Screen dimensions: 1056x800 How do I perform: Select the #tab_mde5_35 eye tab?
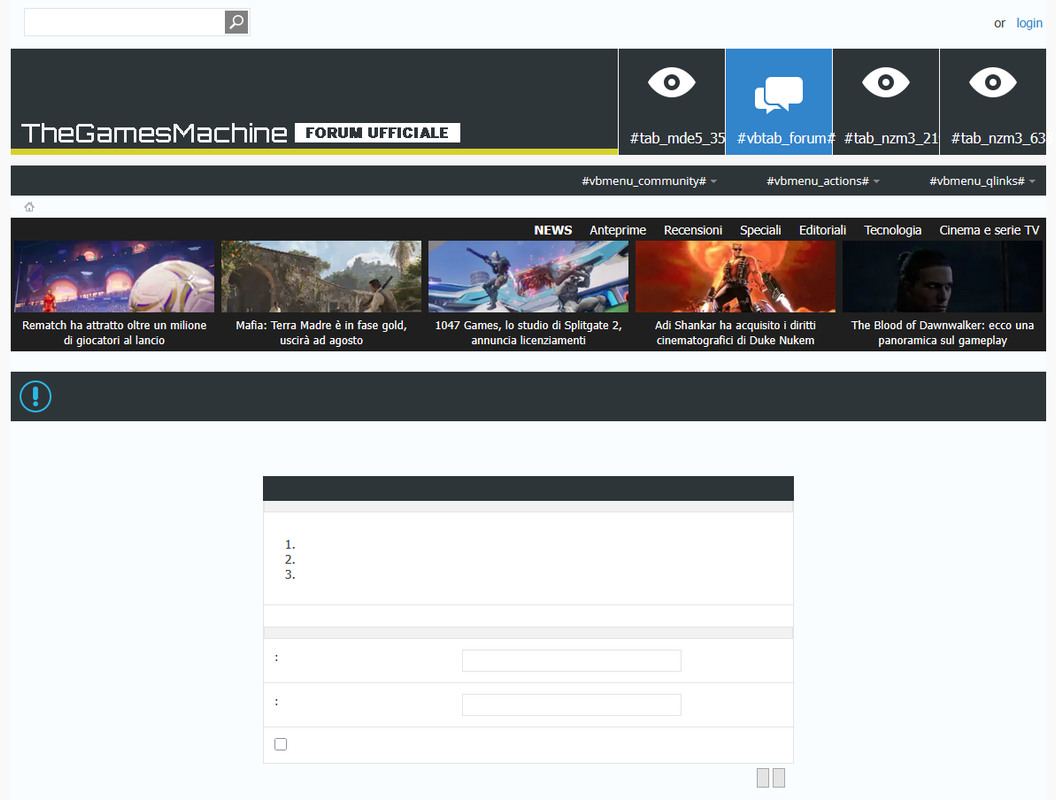click(x=671, y=102)
